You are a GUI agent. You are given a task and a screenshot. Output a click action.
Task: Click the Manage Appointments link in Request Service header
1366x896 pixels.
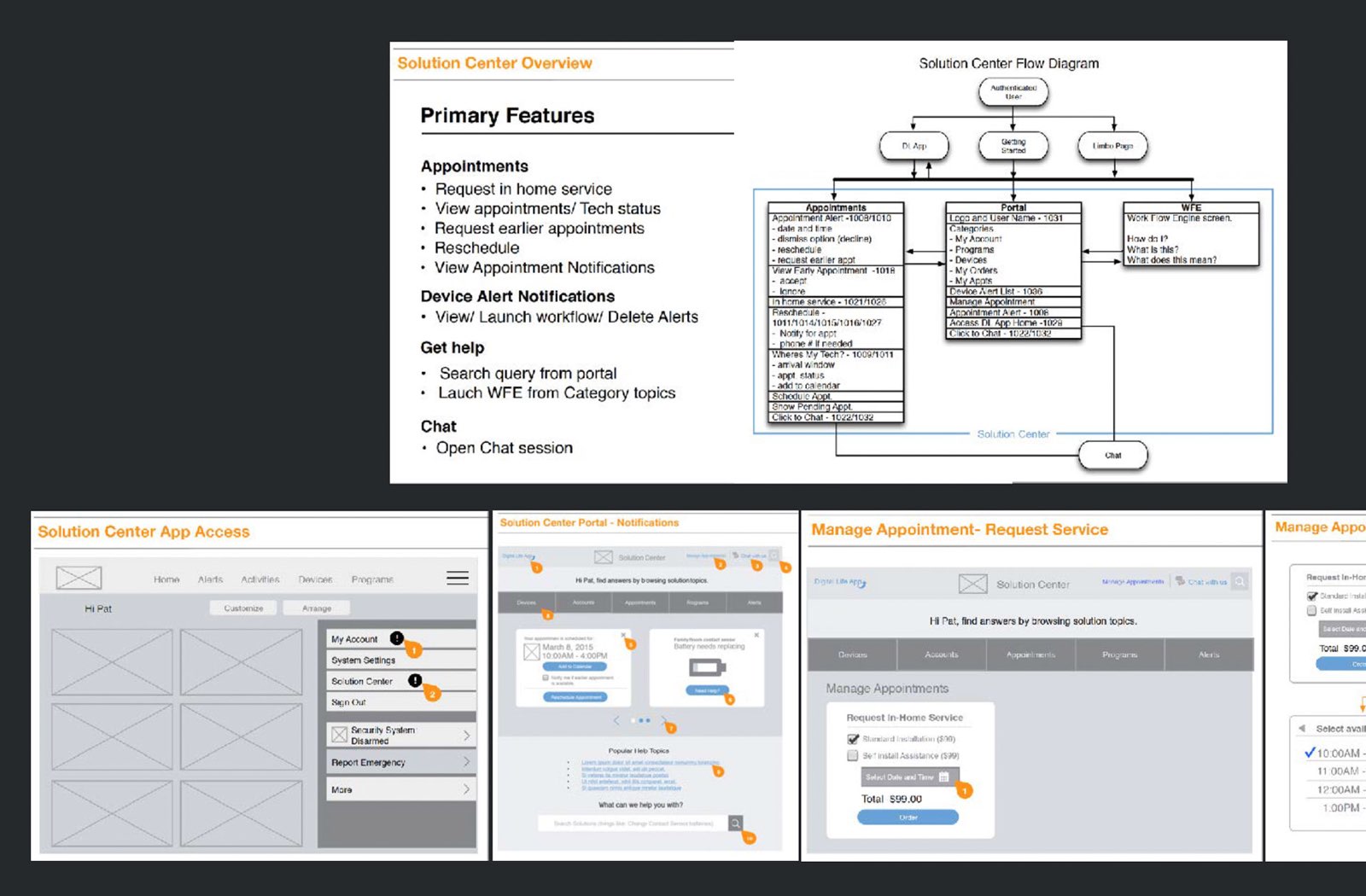click(x=1132, y=581)
